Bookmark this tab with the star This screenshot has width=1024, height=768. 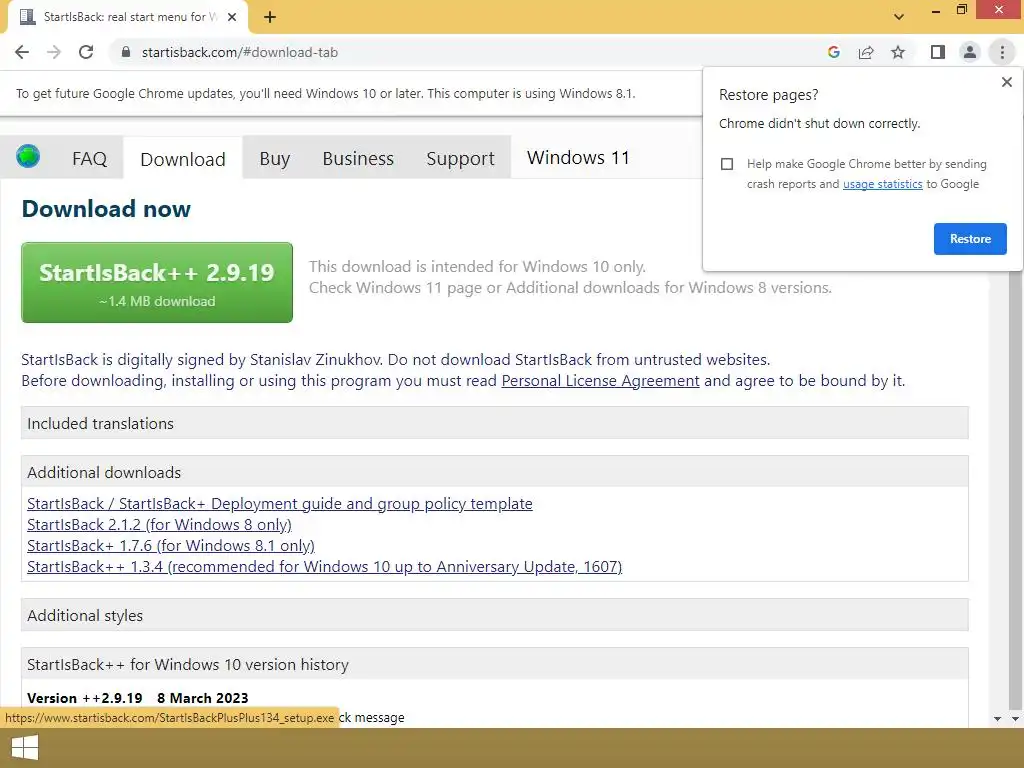coord(898,52)
